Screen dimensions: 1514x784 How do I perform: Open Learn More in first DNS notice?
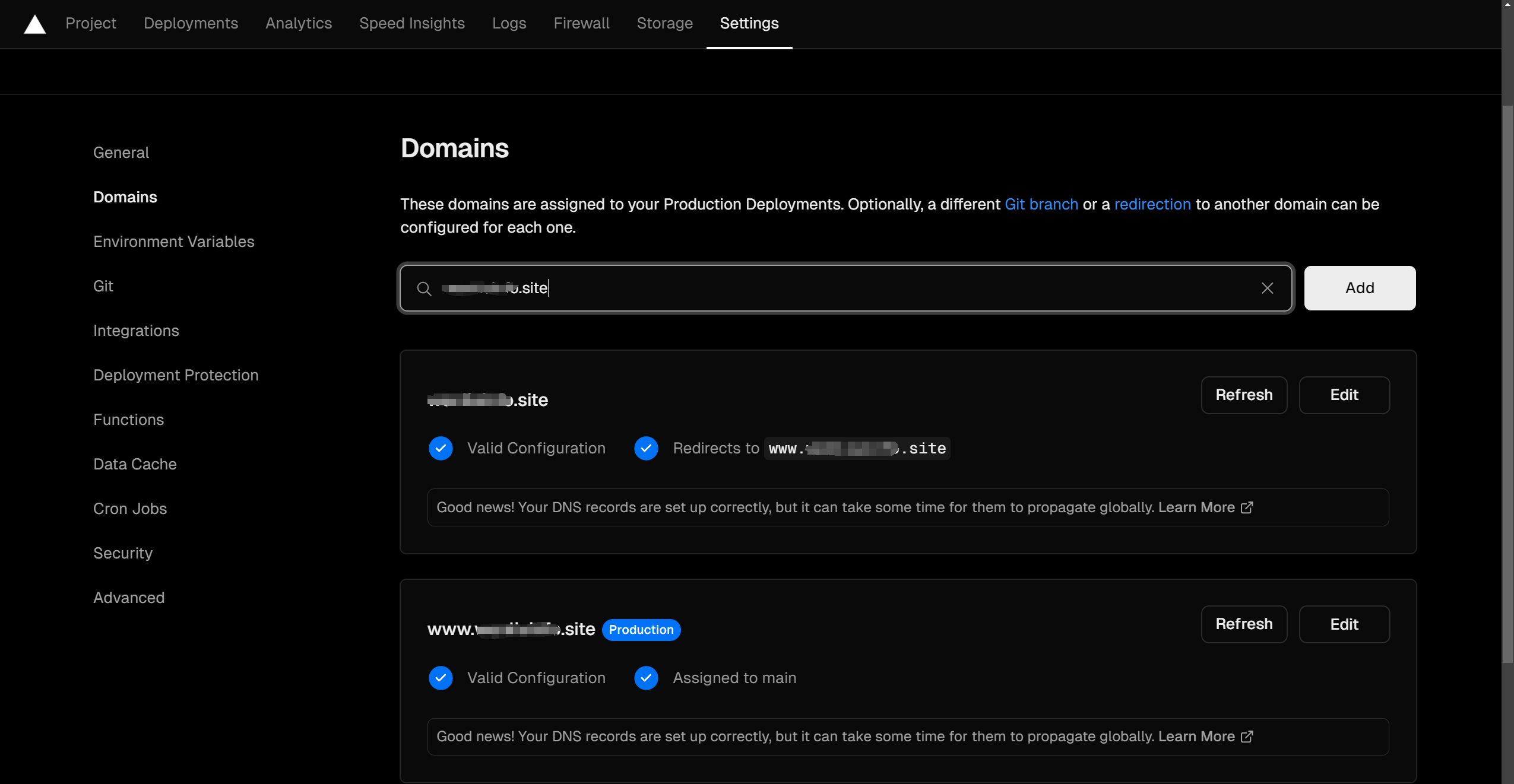coord(1196,507)
